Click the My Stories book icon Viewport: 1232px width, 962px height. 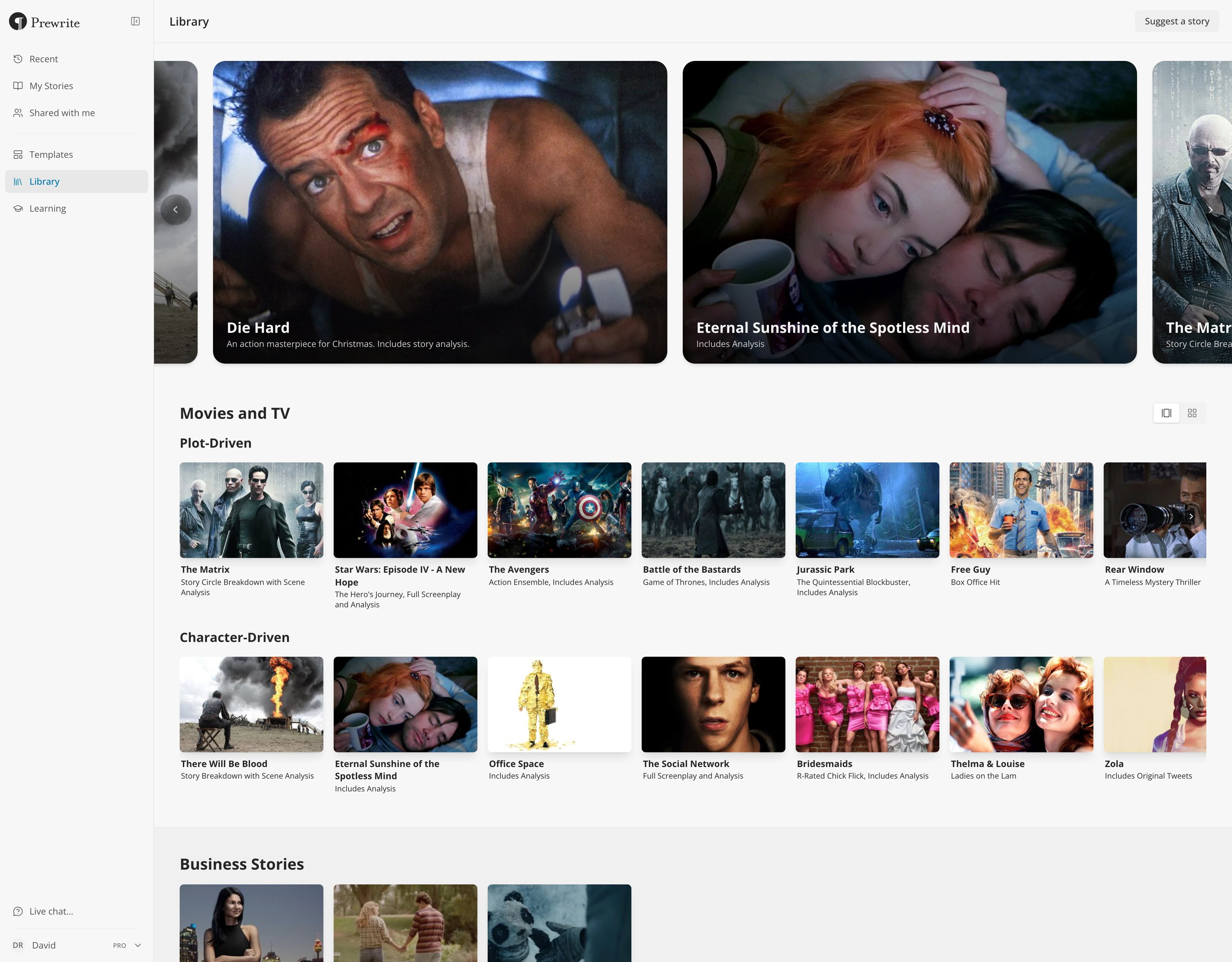click(18, 86)
